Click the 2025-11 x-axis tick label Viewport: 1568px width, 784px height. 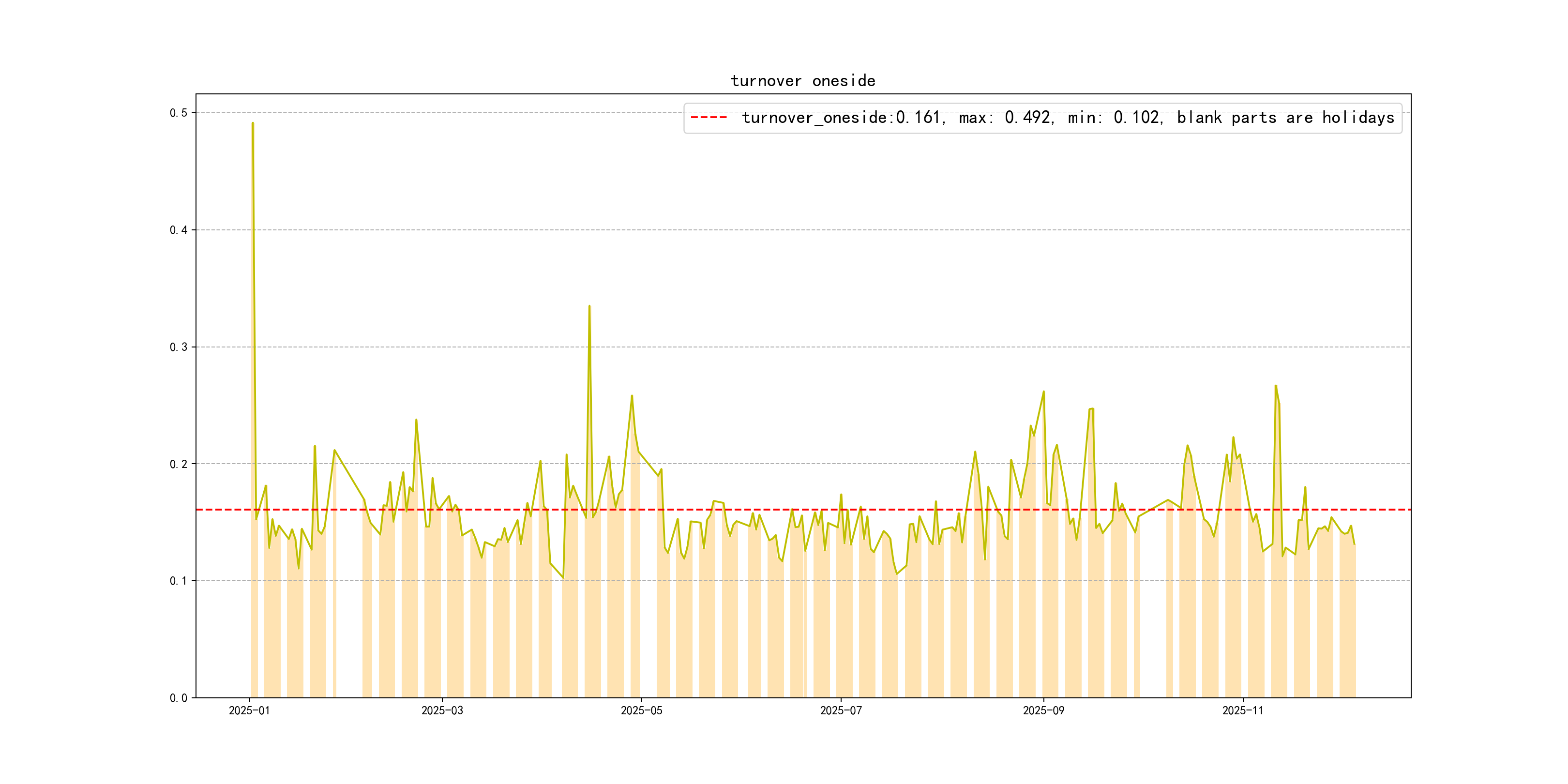tap(1242, 711)
